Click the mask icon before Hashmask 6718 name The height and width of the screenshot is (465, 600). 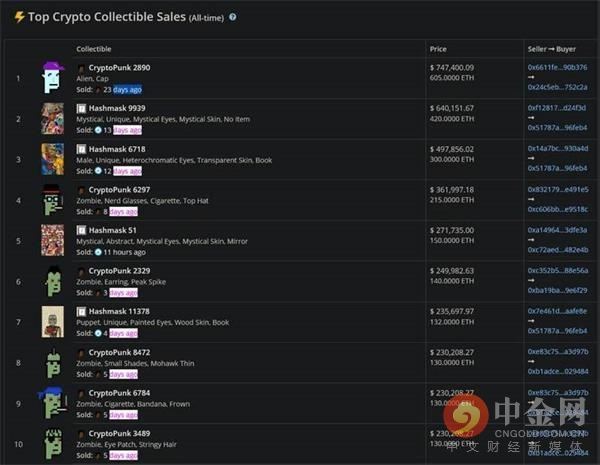pos(81,149)
